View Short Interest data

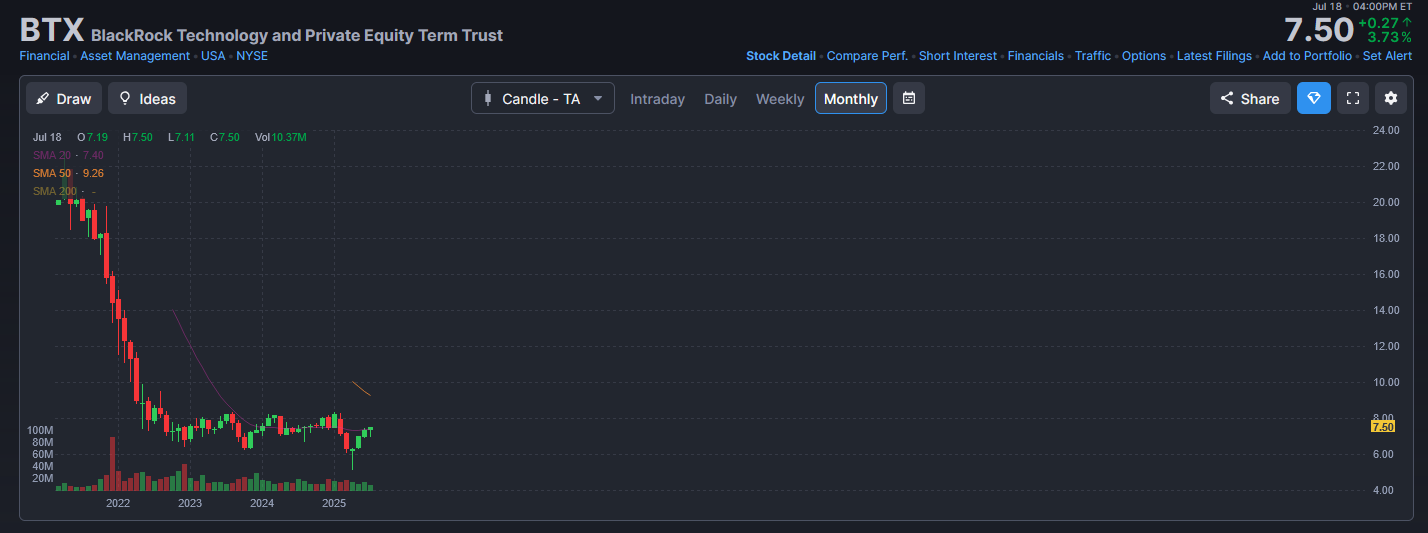(x=958, y=56)
